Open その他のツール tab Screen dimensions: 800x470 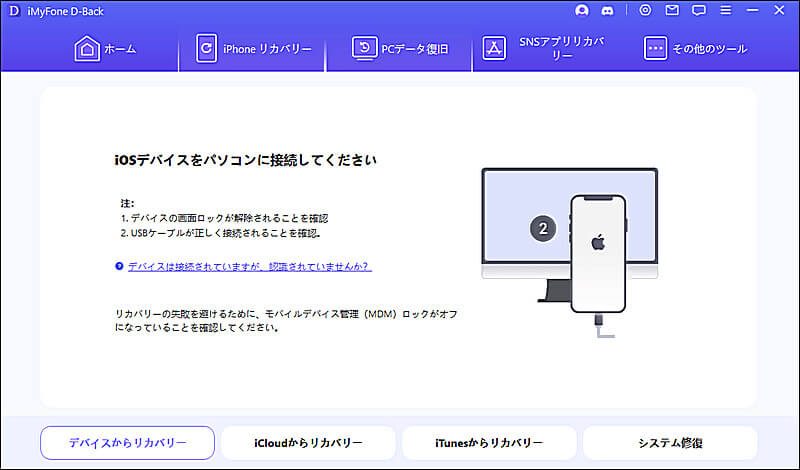(695, 49)
